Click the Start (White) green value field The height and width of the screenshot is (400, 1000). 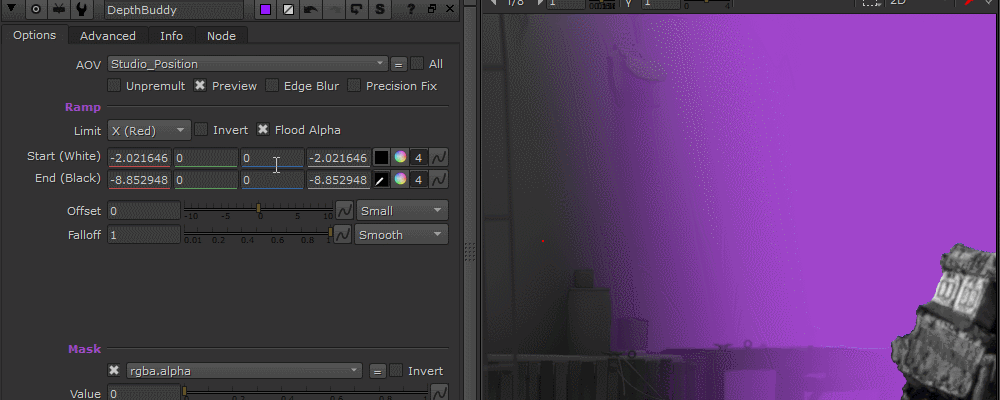point(205,158)
